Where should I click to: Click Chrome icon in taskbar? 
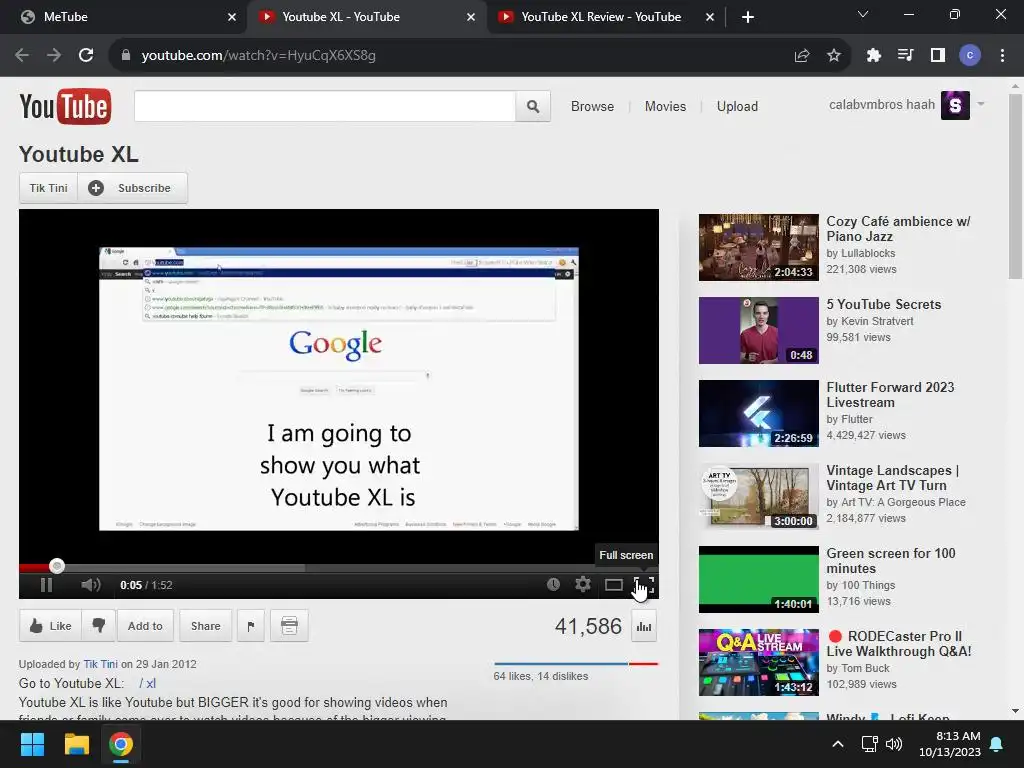click(x=121, y=744)
